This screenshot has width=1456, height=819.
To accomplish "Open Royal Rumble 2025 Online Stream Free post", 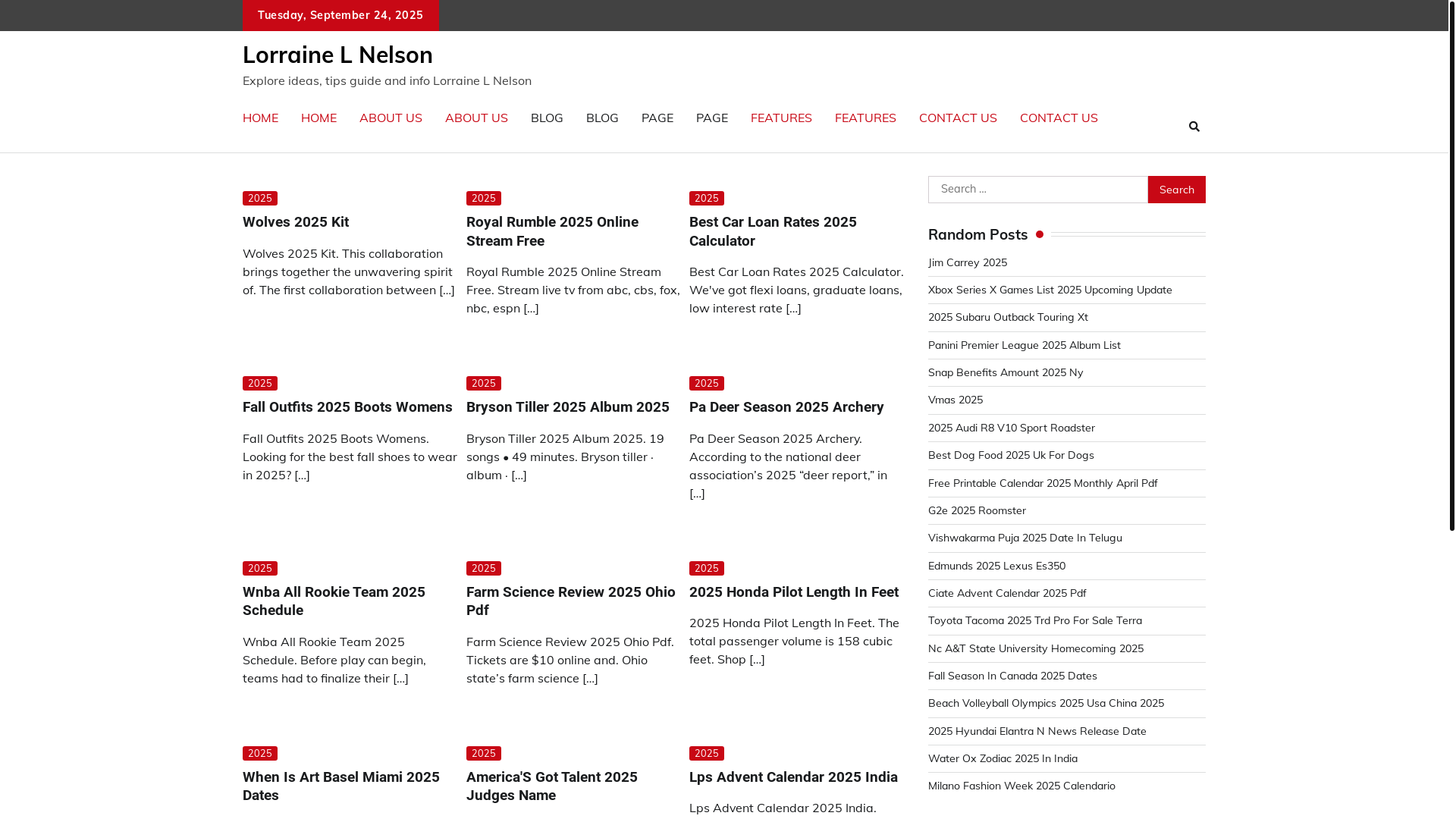I will coord(552,231).
